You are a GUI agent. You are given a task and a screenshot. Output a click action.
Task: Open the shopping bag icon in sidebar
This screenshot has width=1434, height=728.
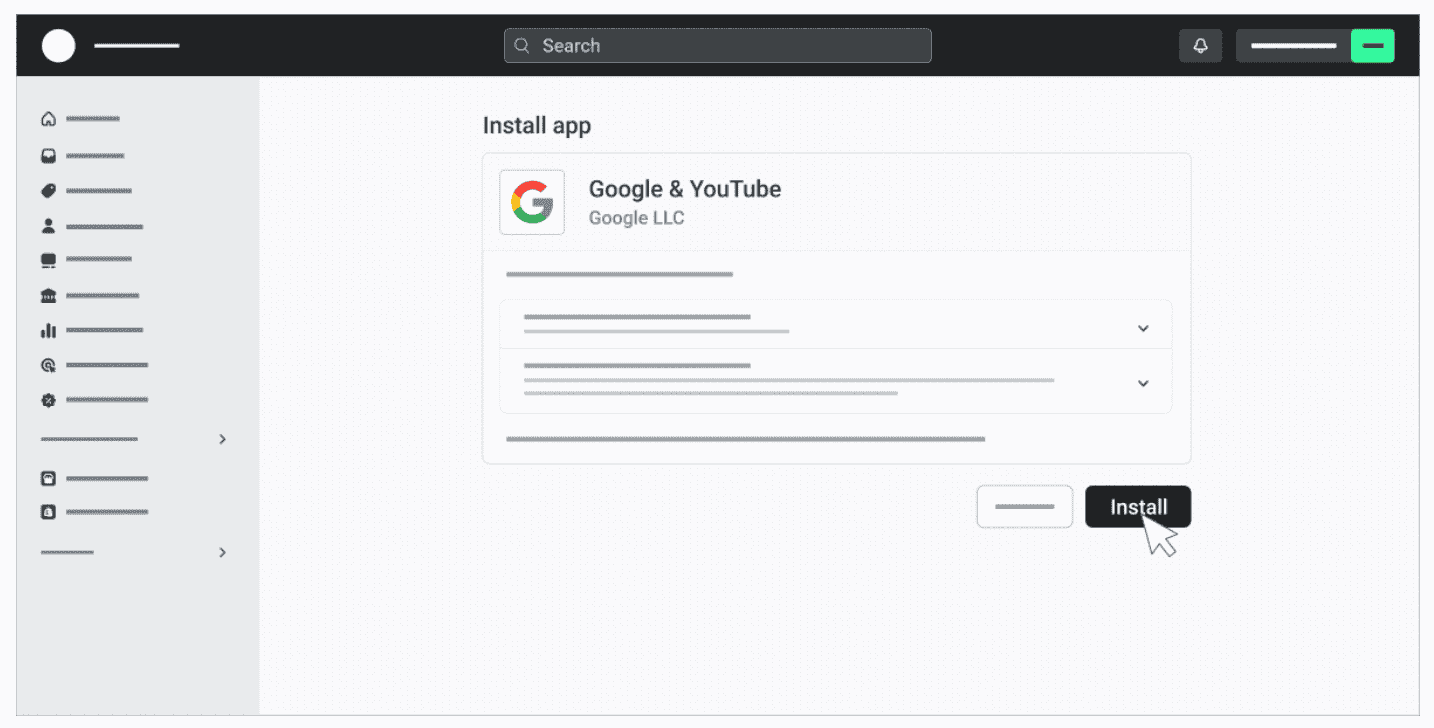point(48,512)
